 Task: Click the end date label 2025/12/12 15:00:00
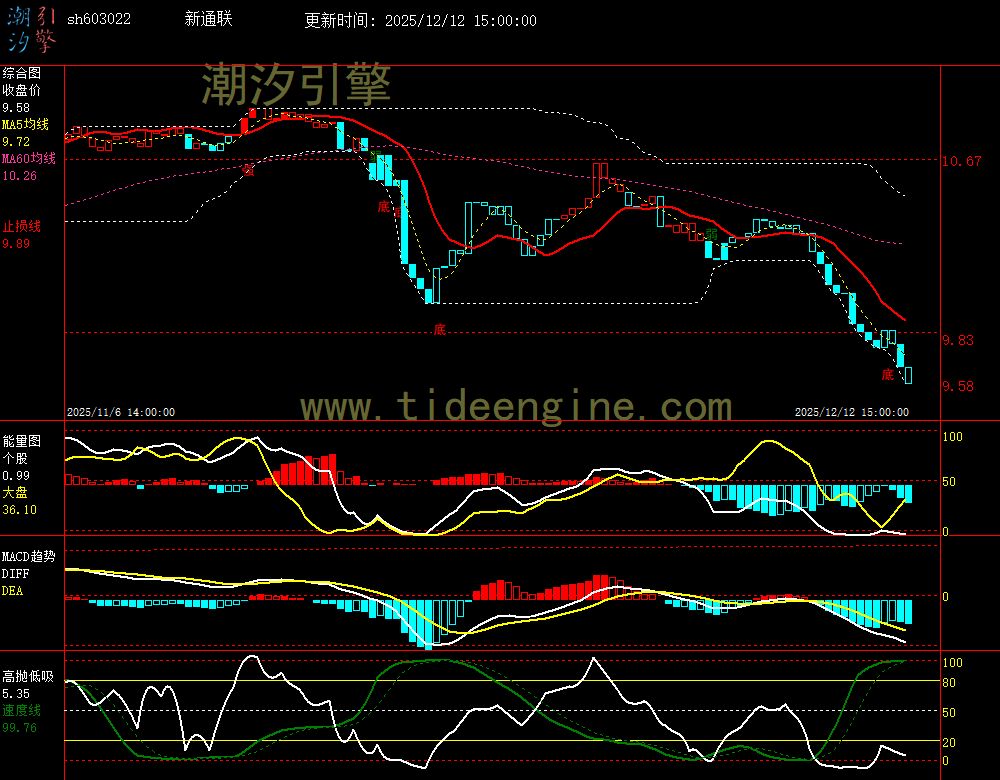(851, 412)
